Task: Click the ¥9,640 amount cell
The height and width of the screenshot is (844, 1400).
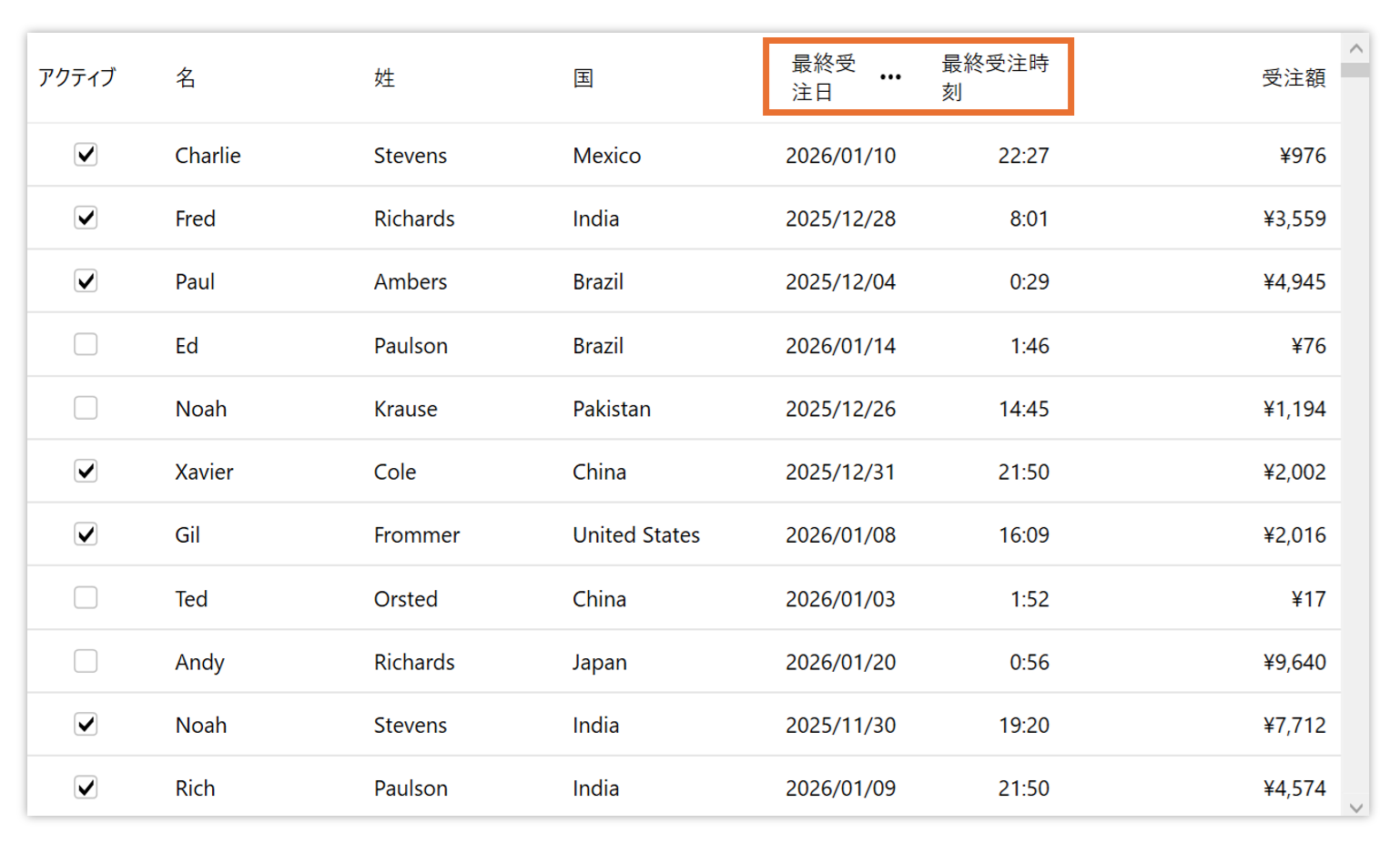Action: tap(1293, 662)
